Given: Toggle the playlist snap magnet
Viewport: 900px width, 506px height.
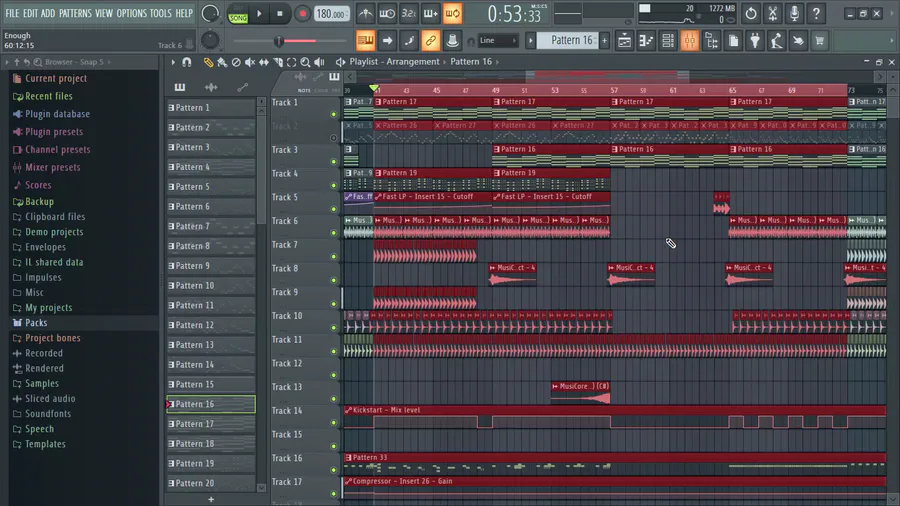Looking at the screenshot, I should [187, 62].
